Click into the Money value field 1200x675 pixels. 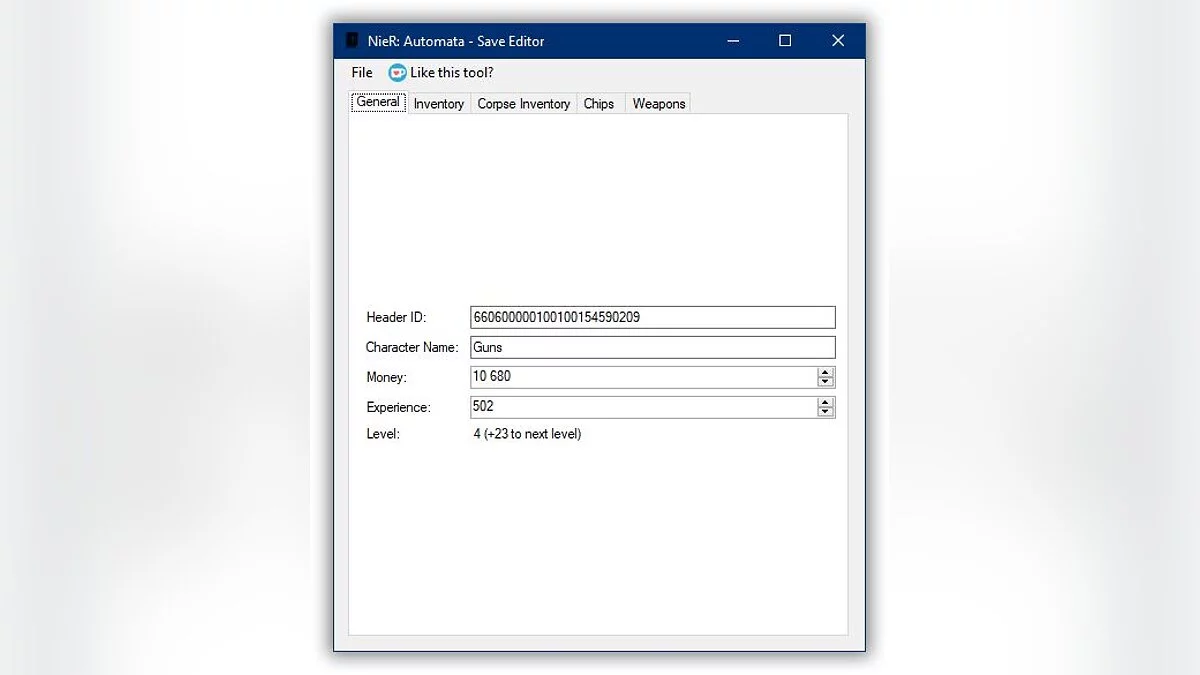point(643,377)
